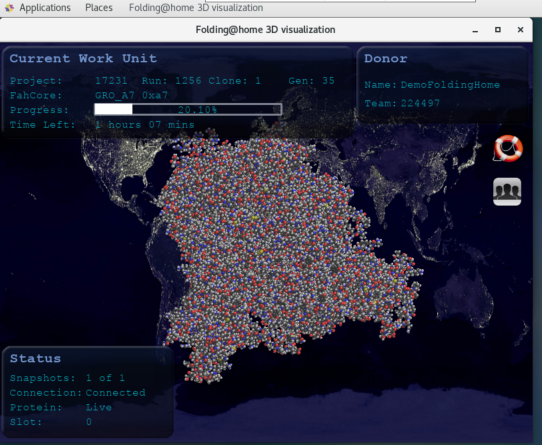
Task: Click the Applications menu logo icon
Action: (9, 8)
